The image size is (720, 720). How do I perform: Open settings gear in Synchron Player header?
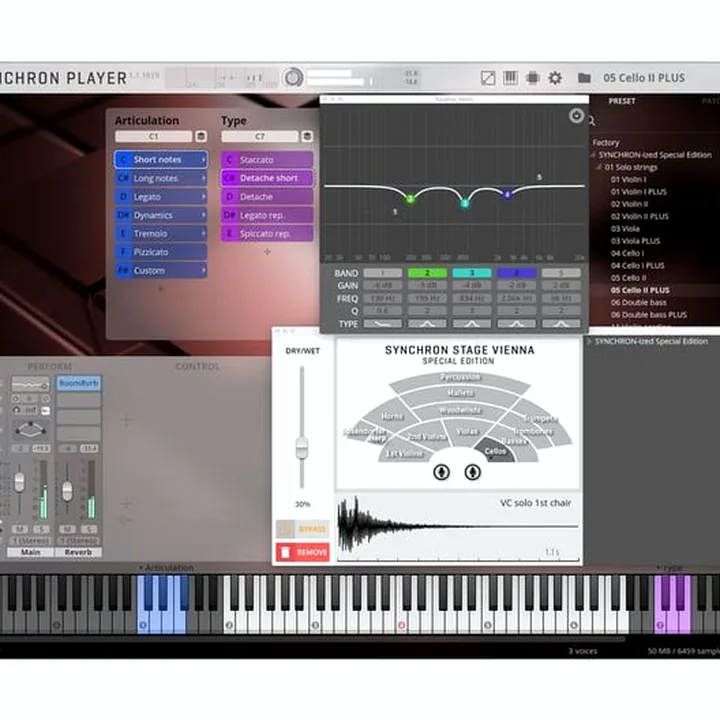tap(555, 78)
